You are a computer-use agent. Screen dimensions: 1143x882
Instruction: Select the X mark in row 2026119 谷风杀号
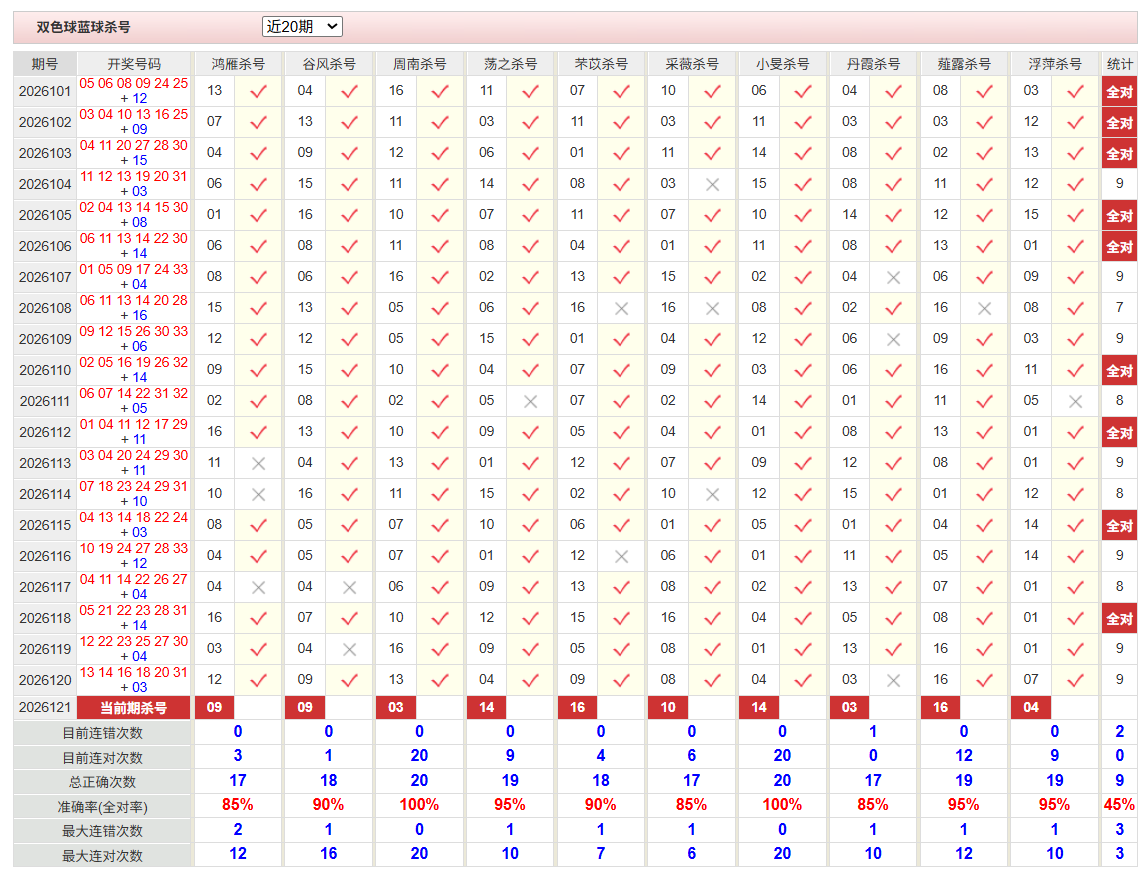click(x=349, y=649)
